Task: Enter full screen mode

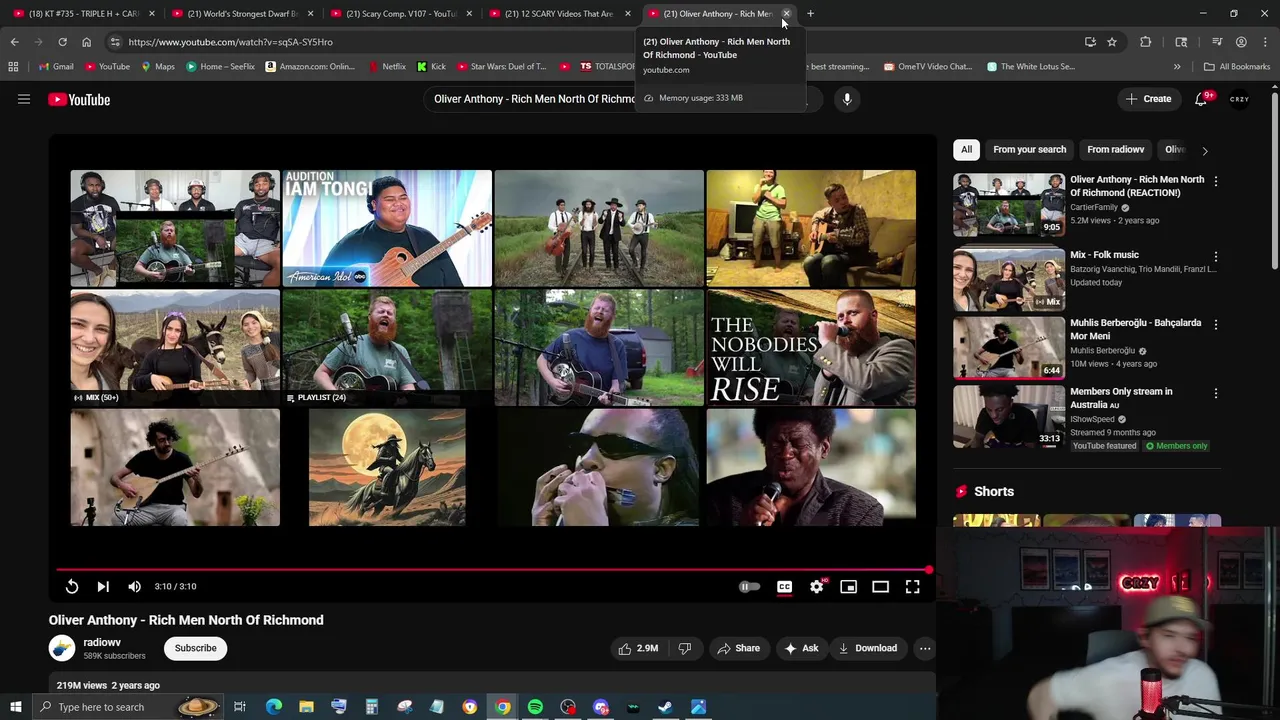Action: click(x=912, y=587)
